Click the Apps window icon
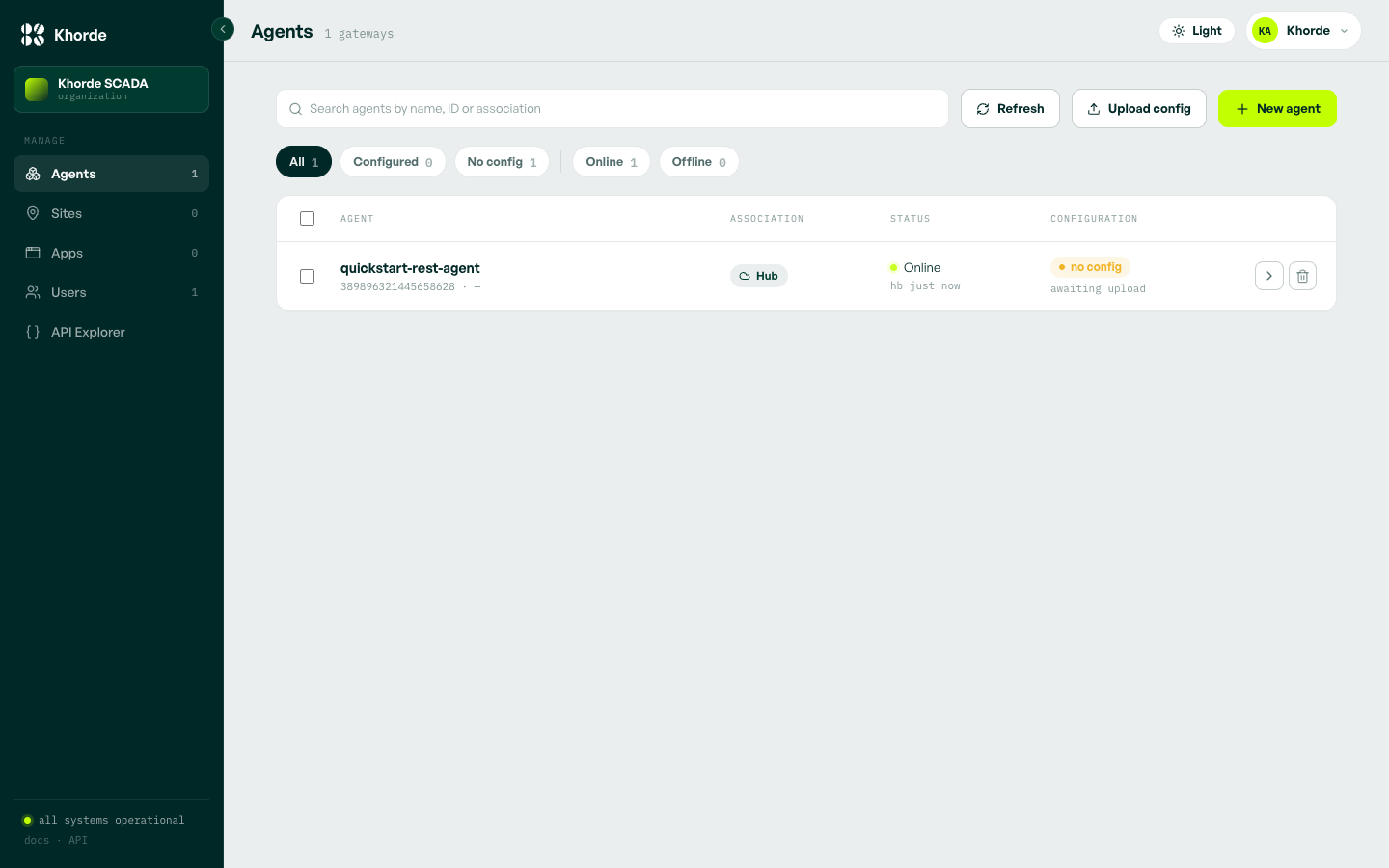Viewport: 1389px width, 868px height. pos(33,253)
